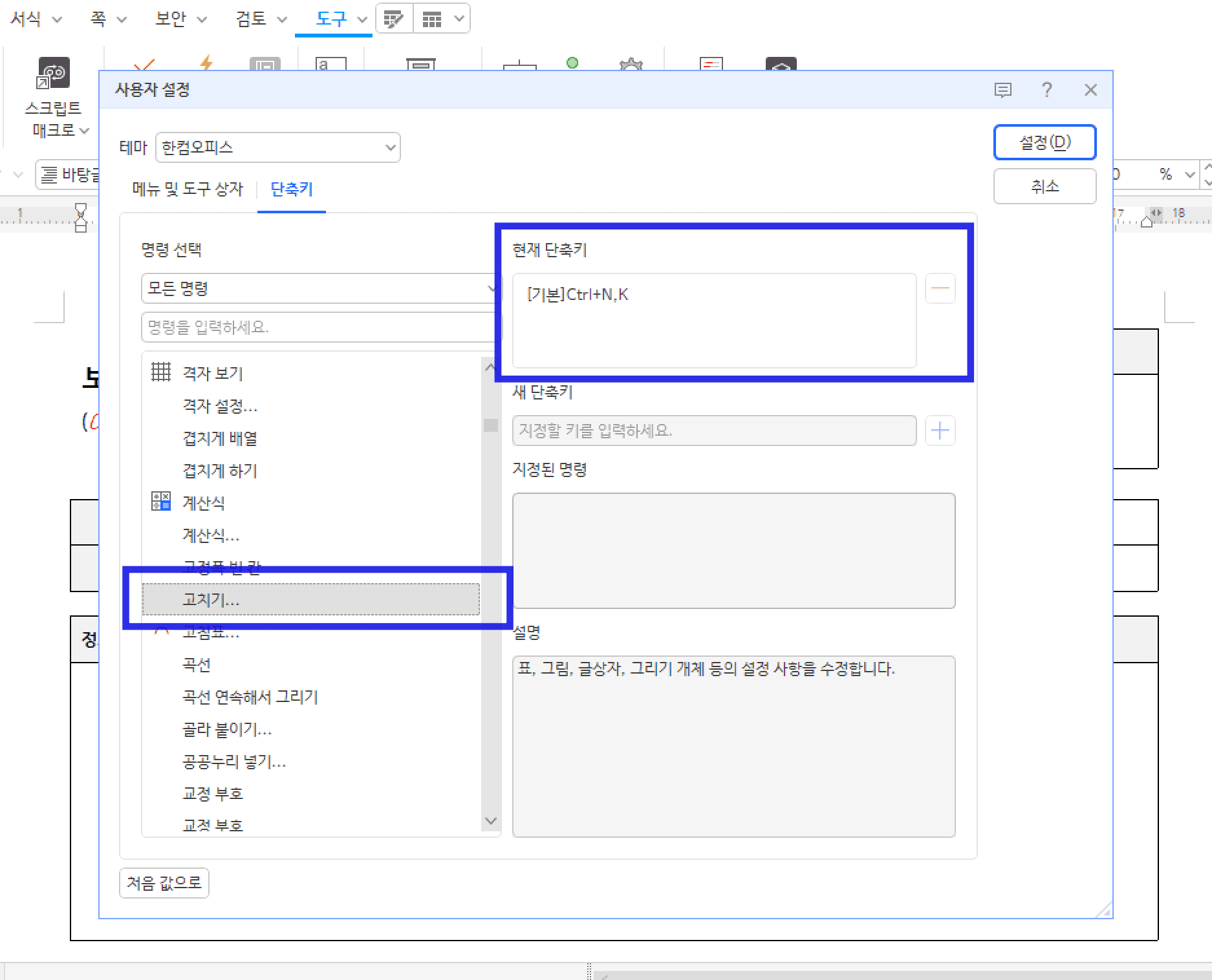Click the 설정(D) confirm button

[1044, 142]
